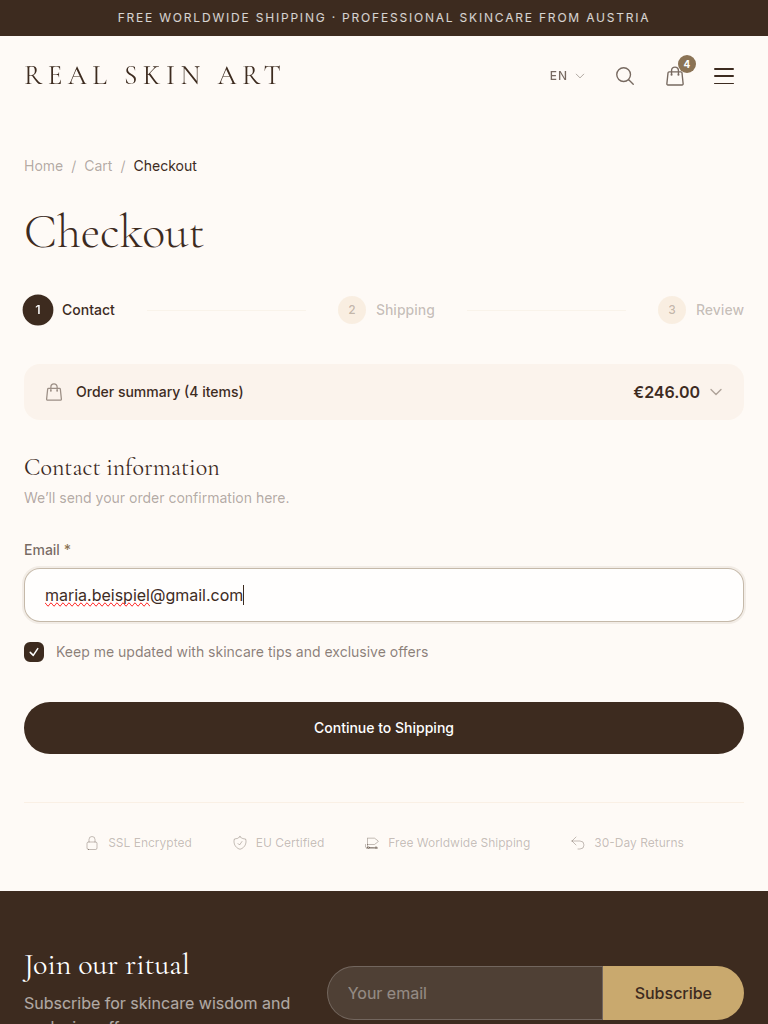Viewport: 768px width, 1024px height.
Task: Click the Subscribe button
Action: [673, 993]
